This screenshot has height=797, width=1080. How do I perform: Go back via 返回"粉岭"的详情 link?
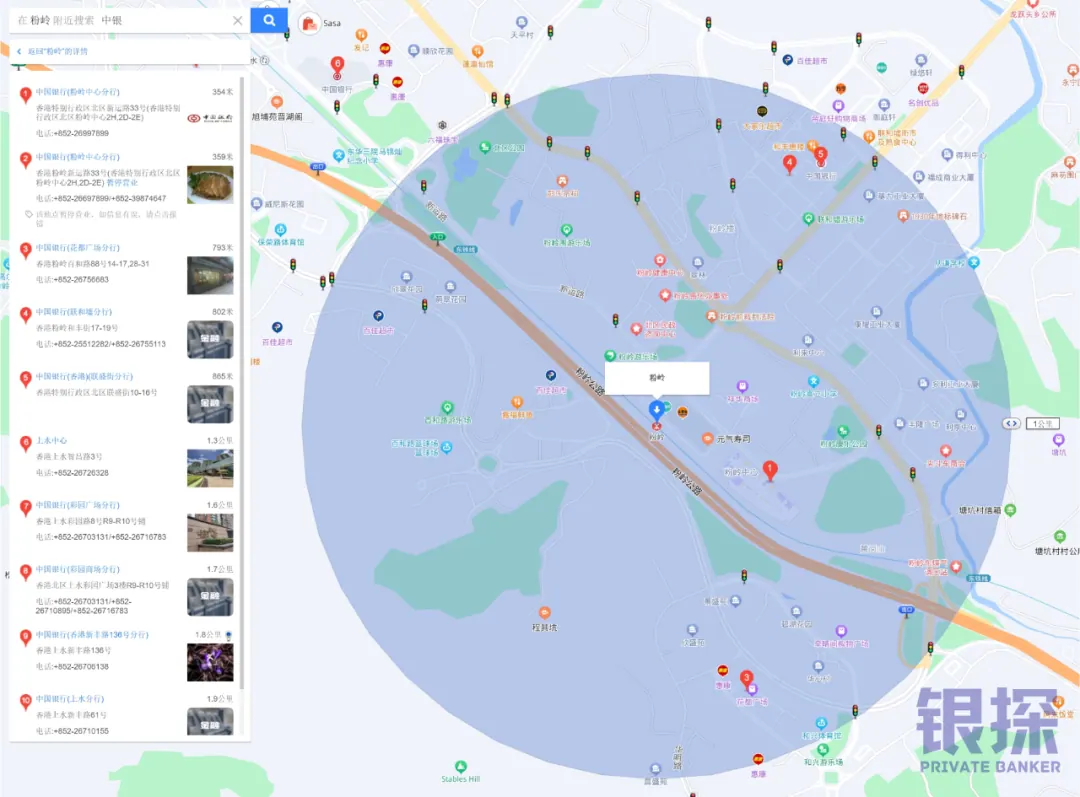[x=57, y=52]
